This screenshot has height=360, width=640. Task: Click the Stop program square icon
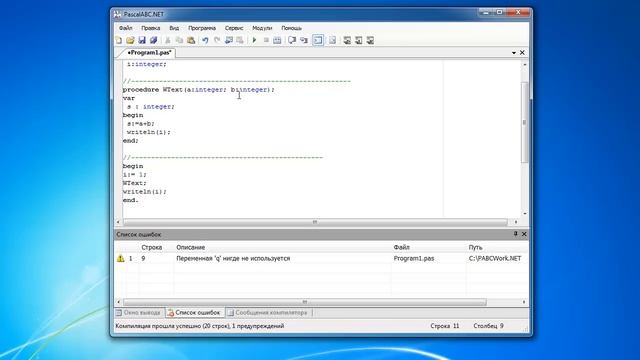click(x=266, y=40)
